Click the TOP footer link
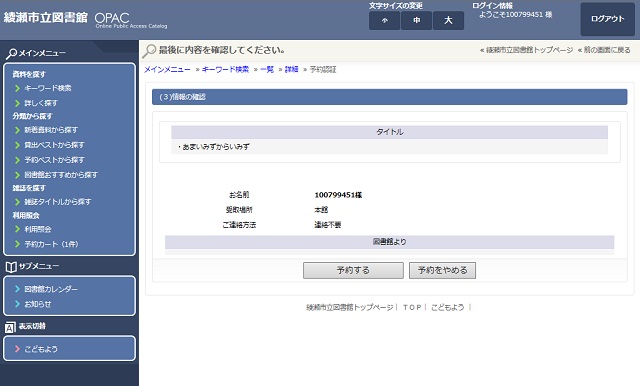Image resolution: width=640 pixels, height=386 pixels. [x=412, y=307]
